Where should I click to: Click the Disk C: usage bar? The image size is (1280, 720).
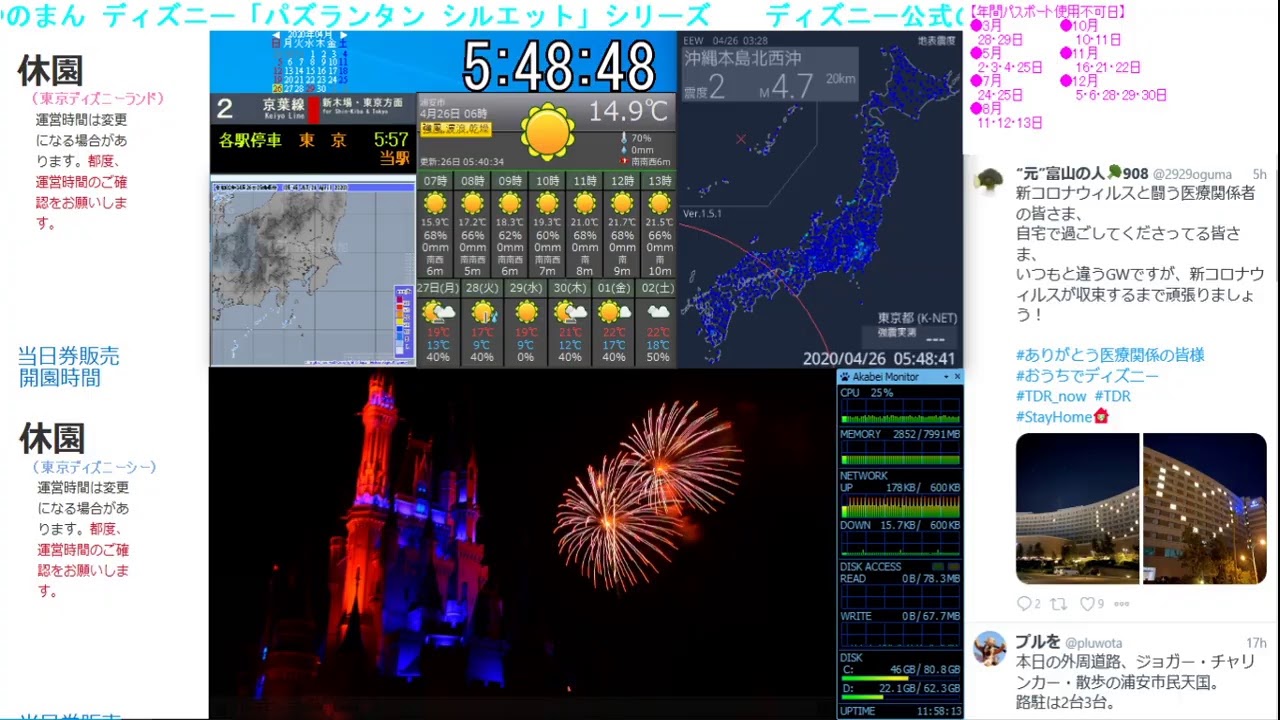pos(900,677)
